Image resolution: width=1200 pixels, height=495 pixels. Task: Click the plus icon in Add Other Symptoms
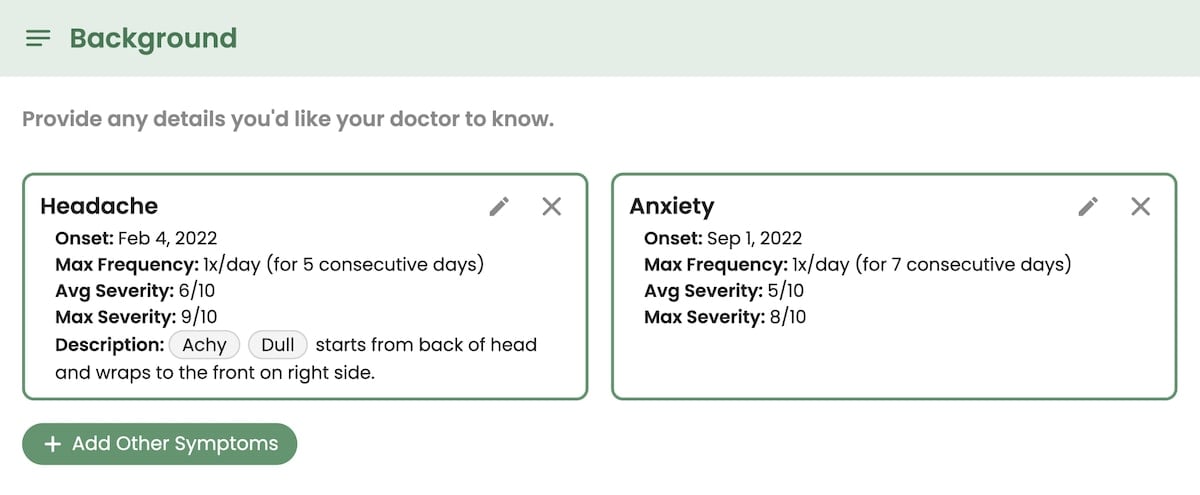(53, 444)
